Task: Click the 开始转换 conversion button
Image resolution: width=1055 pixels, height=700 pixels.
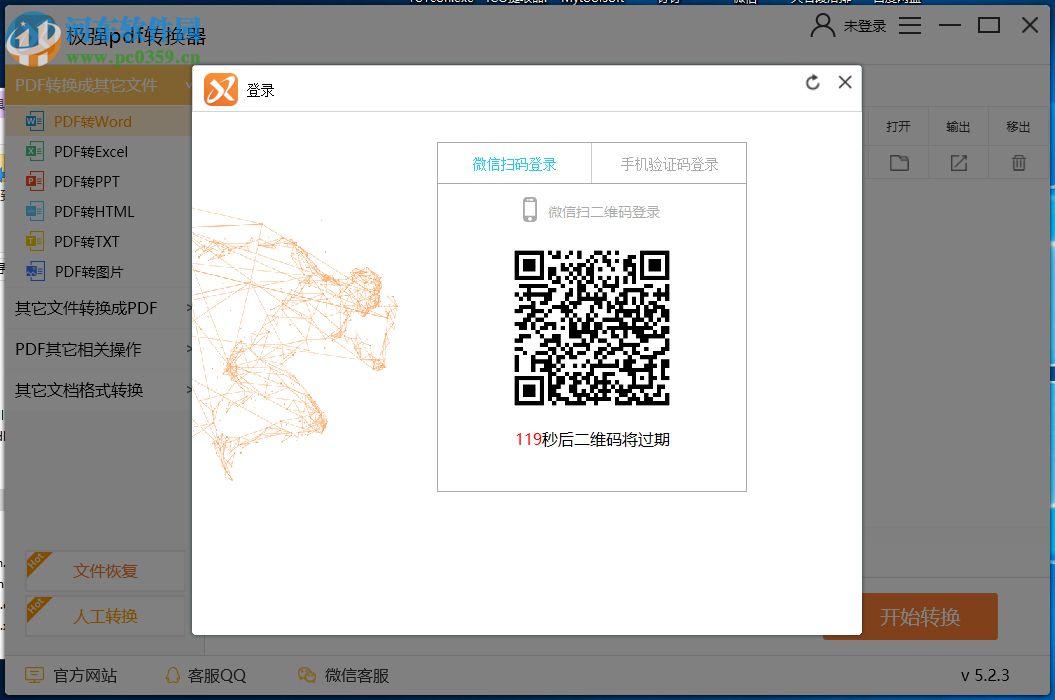Action: point(910,617)
